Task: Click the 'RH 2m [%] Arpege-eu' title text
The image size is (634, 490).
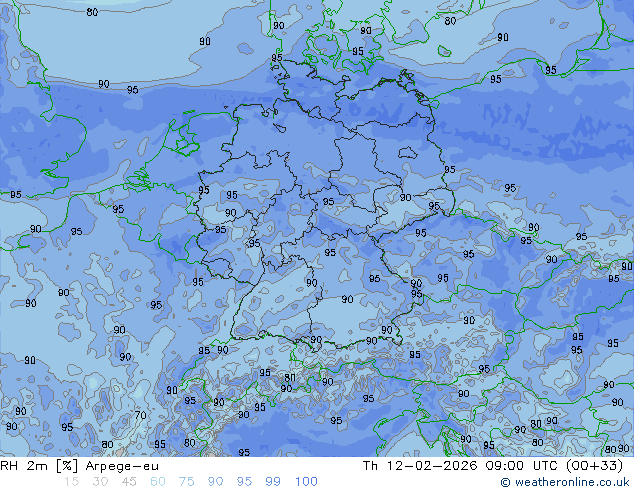Action: (x=79, y=466)
